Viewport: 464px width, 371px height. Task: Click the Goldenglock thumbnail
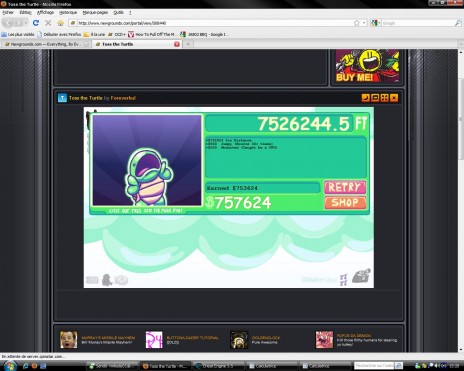(x=239, y=340)
